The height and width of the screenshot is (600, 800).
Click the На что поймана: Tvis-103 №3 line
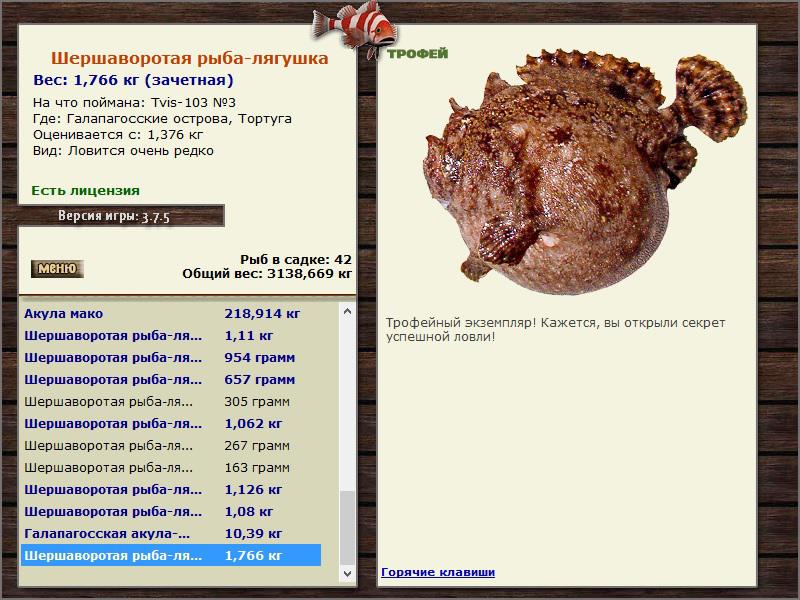(x=134, y=103)
